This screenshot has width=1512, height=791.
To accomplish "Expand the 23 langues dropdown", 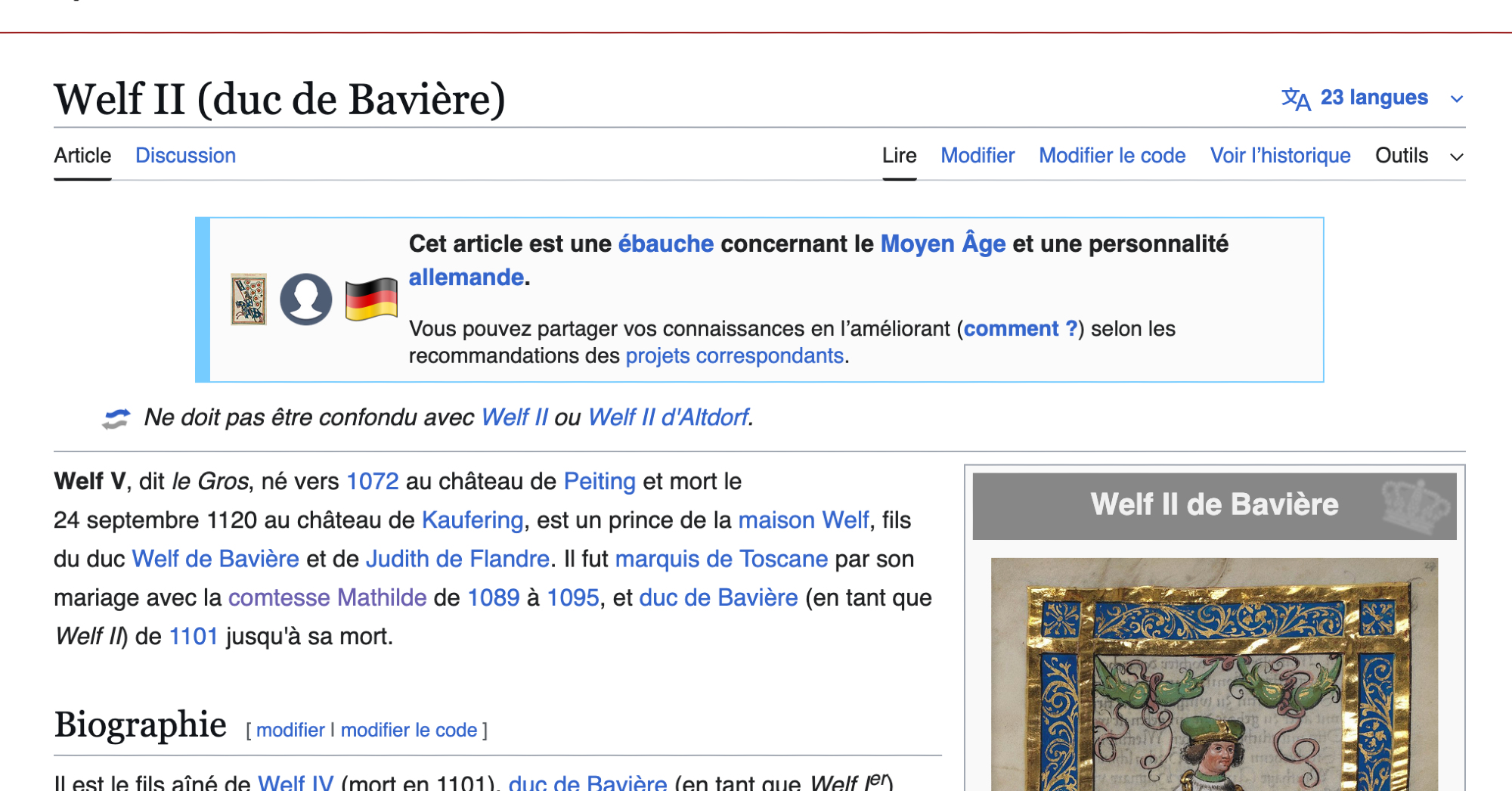I will (x=1374, y=98).
